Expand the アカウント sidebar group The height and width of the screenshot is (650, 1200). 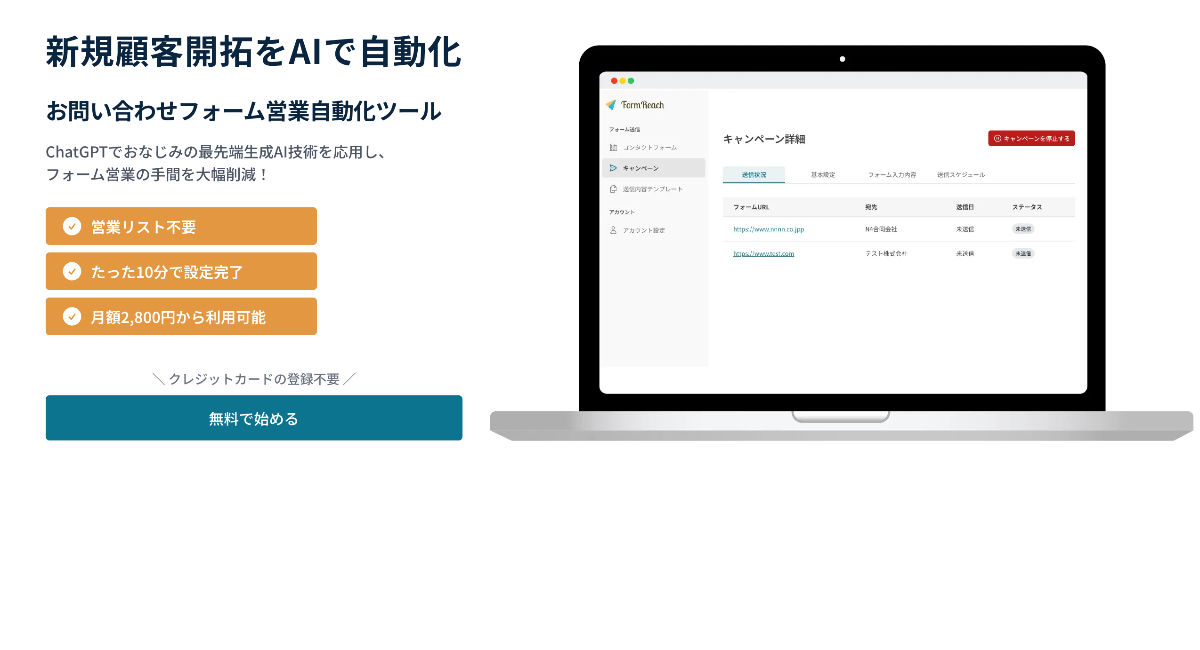(x=623, y=211)
